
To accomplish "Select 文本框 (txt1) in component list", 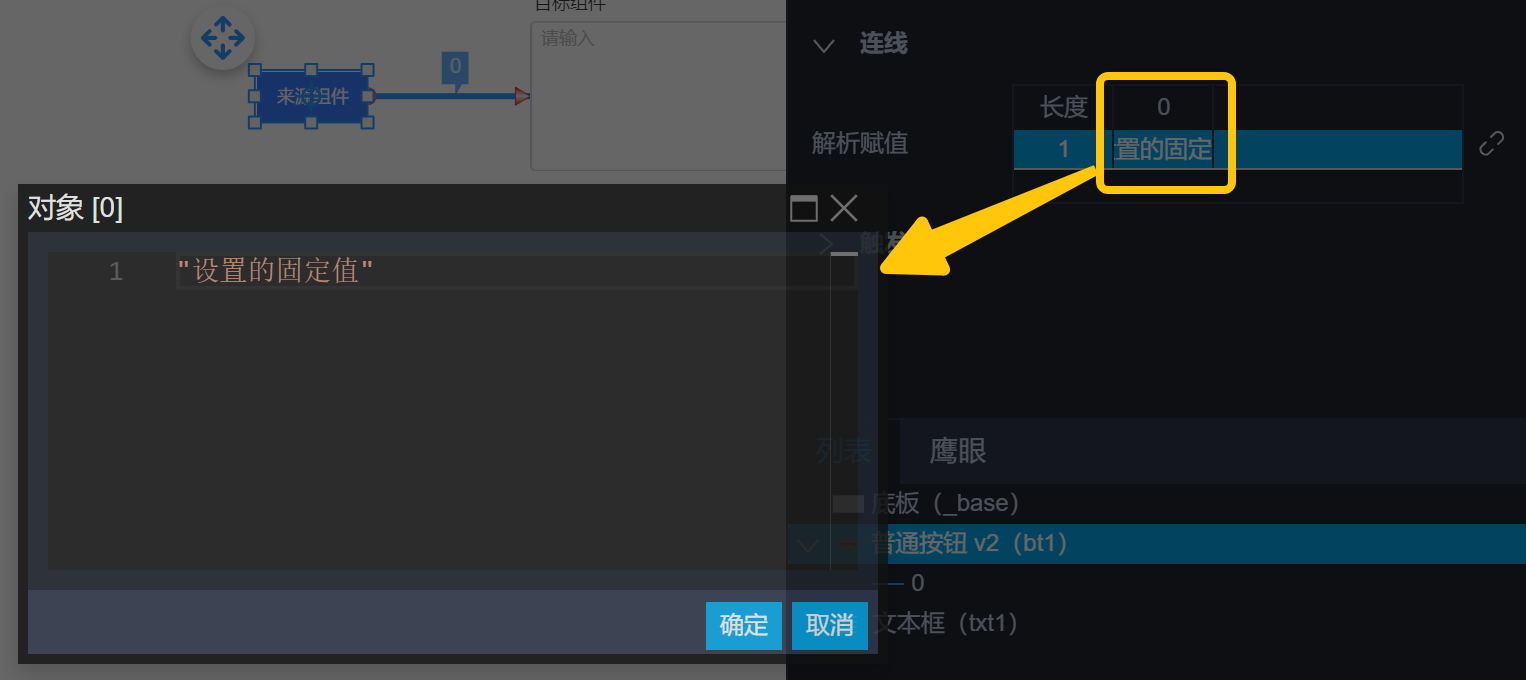I will point(947,624).
